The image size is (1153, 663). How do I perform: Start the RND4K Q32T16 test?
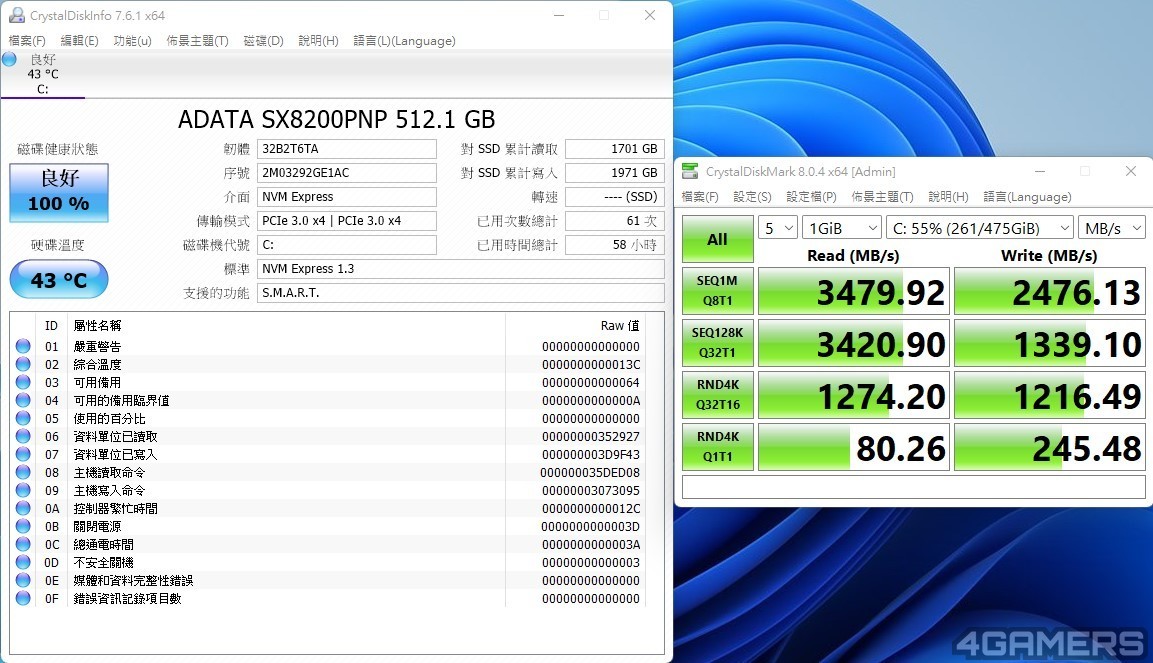point(718,395)
